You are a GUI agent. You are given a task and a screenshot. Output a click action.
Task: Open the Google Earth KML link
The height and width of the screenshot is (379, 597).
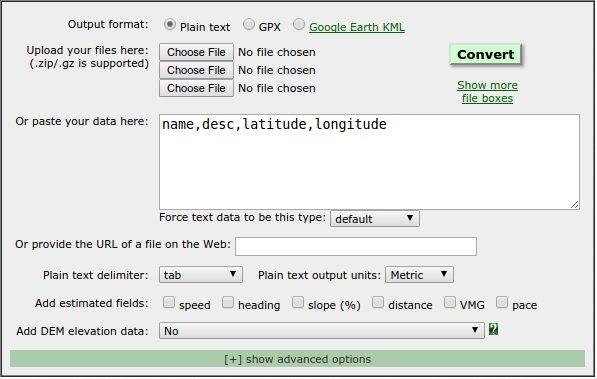click(357, 27)
